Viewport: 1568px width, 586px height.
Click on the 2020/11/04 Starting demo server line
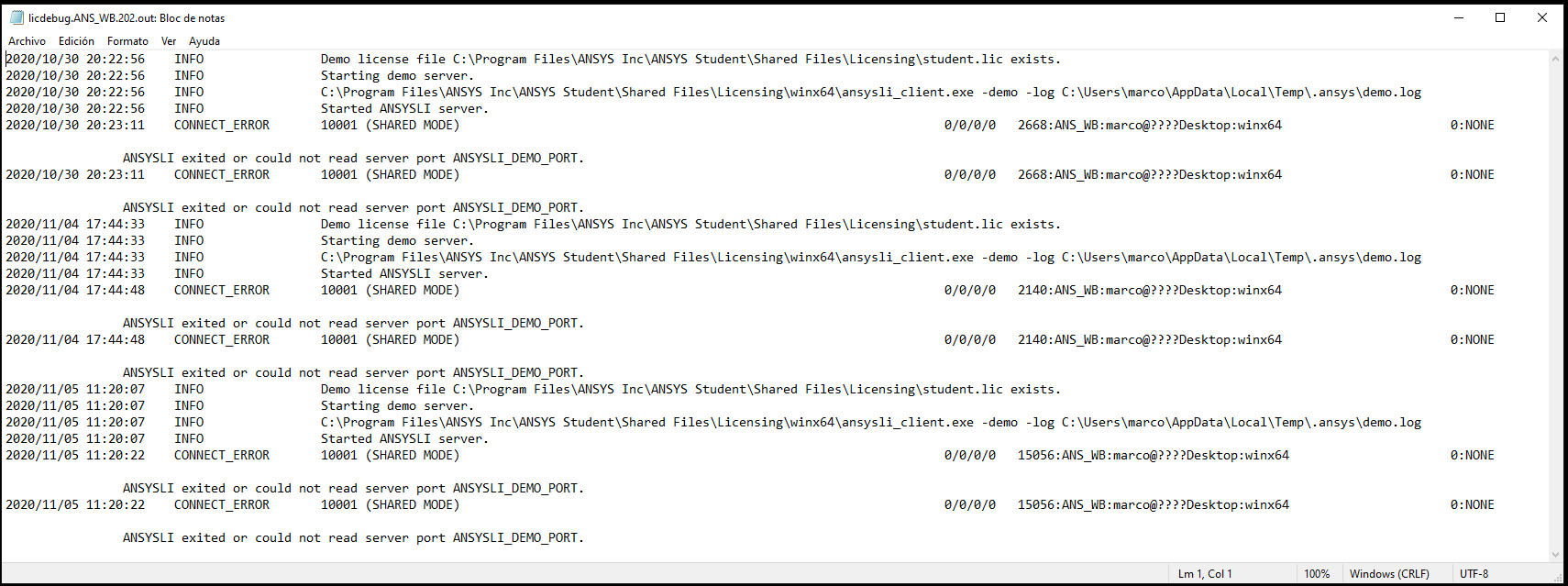[239, 240]
